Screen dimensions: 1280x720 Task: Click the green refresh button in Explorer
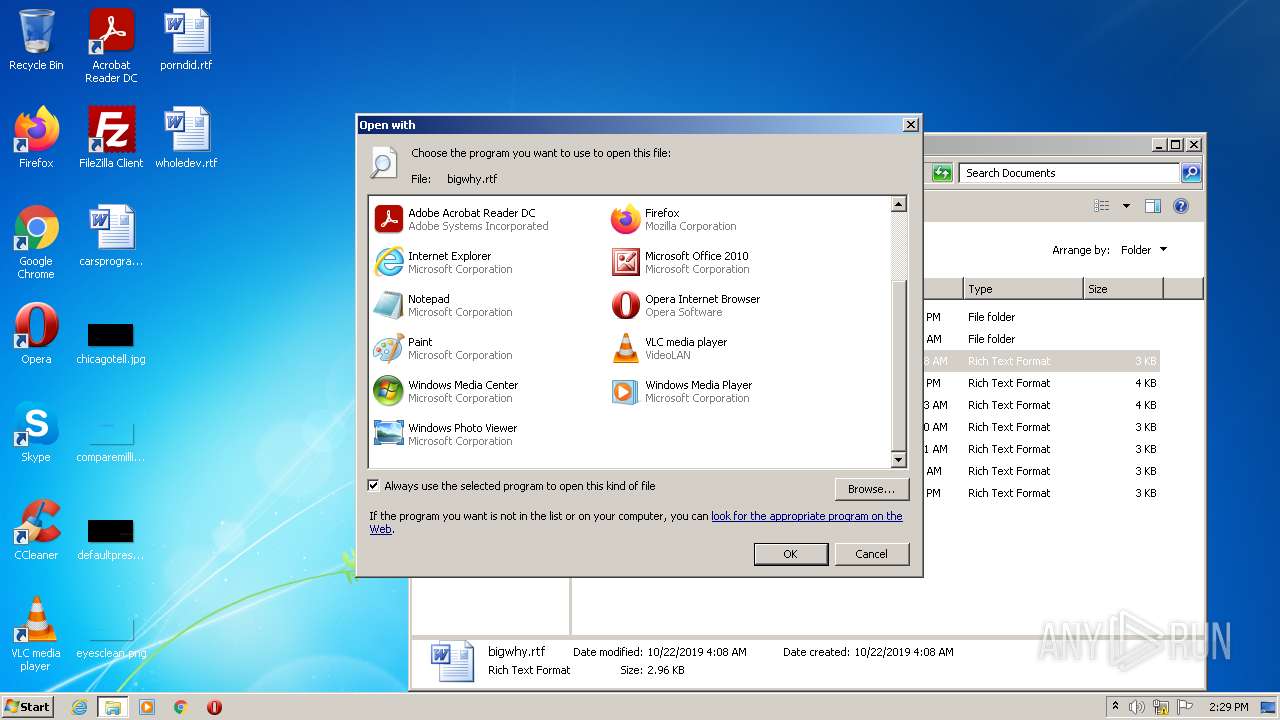(941, 173)
